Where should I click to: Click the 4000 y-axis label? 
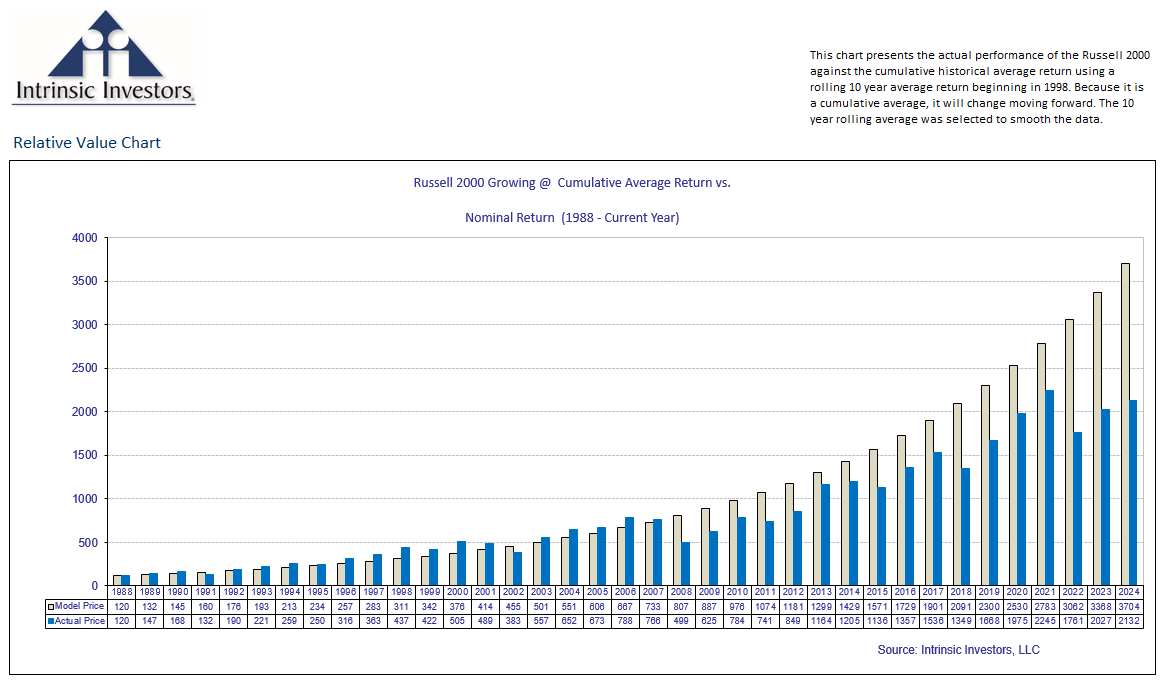[84, 238]
